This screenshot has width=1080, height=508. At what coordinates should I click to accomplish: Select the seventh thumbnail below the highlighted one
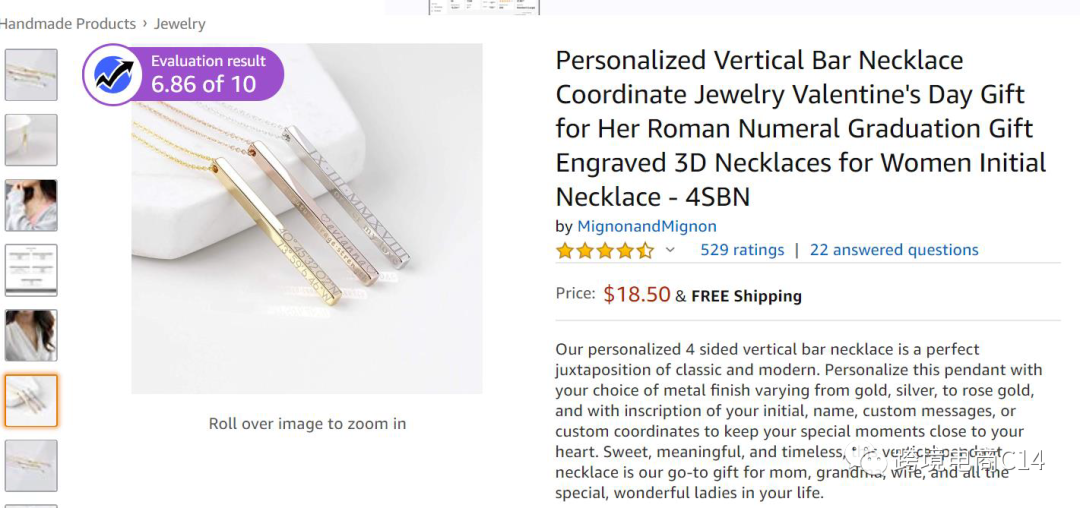(31, 465)
